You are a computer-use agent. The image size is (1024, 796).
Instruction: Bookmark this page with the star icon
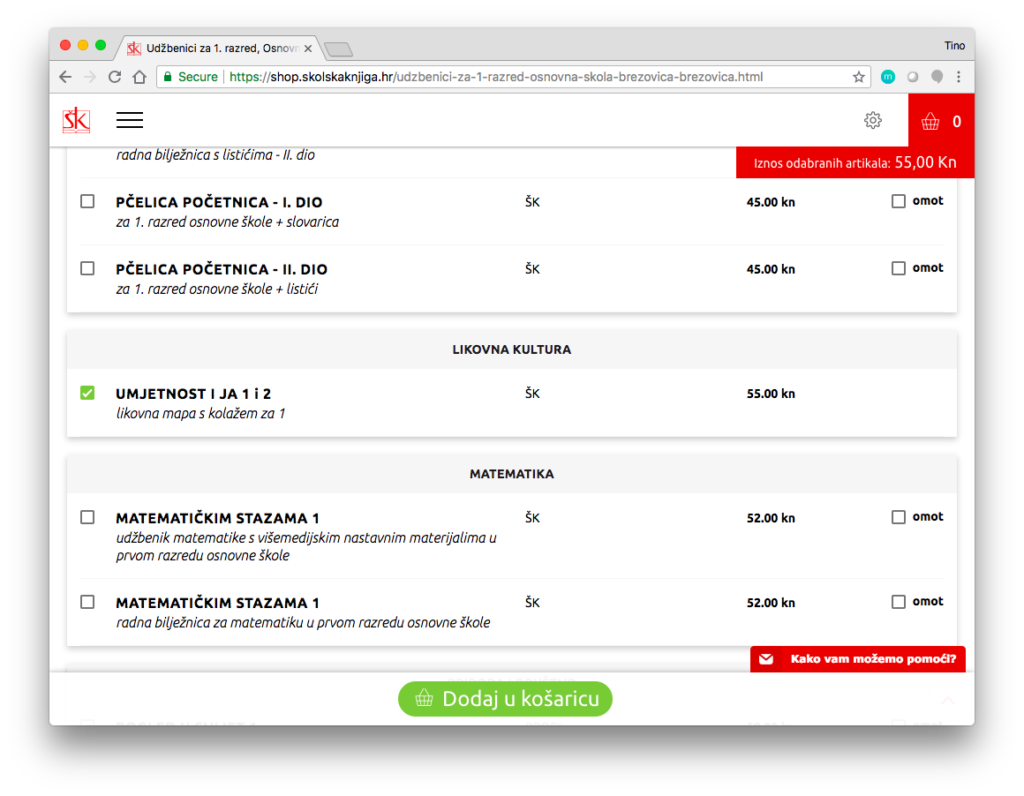click(858, 77)
